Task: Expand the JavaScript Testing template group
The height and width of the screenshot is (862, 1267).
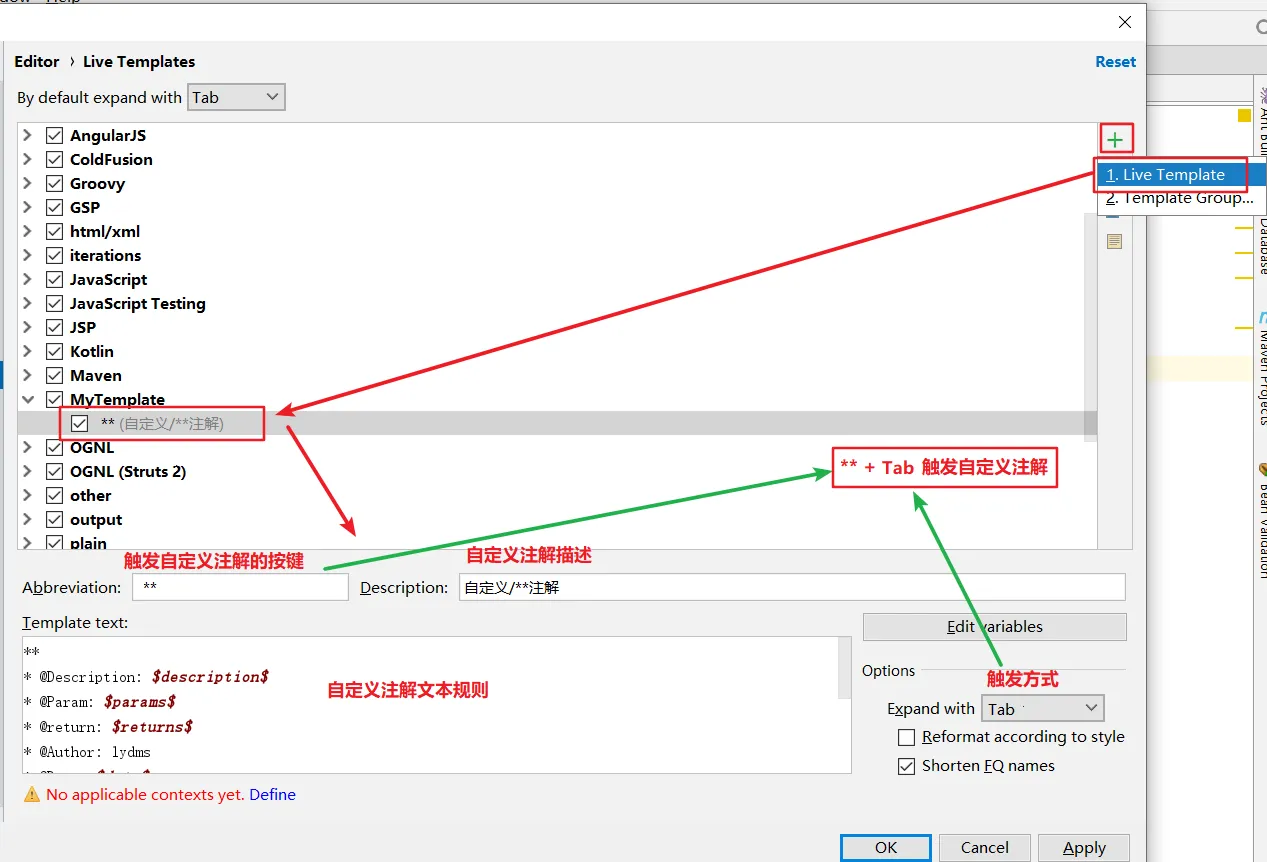Action: click(x=28, y=303)
